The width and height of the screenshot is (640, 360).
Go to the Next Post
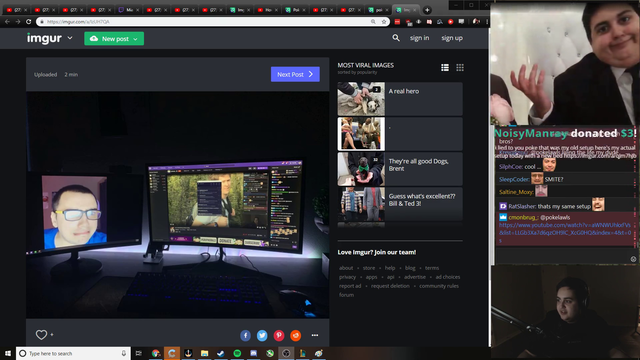click(x=295, y=74)
